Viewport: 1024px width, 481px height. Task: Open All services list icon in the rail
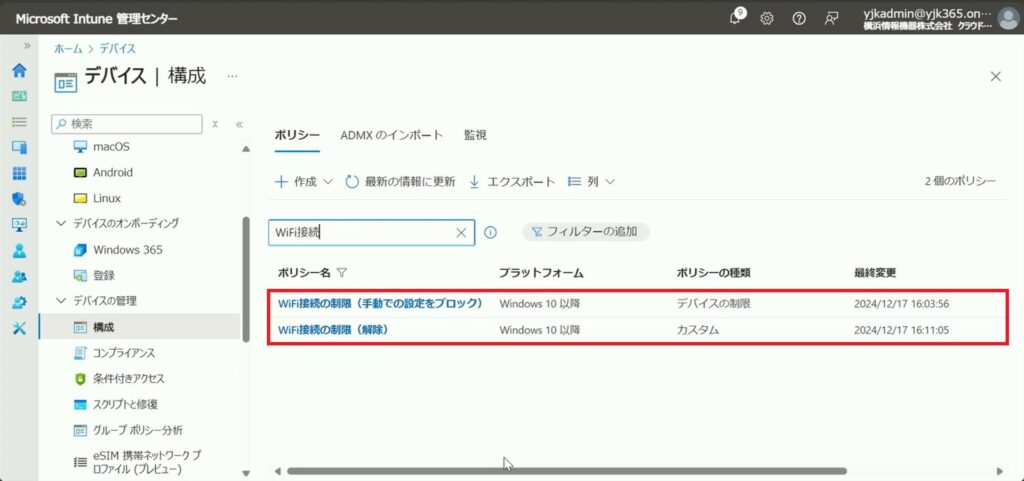(20, 122)
